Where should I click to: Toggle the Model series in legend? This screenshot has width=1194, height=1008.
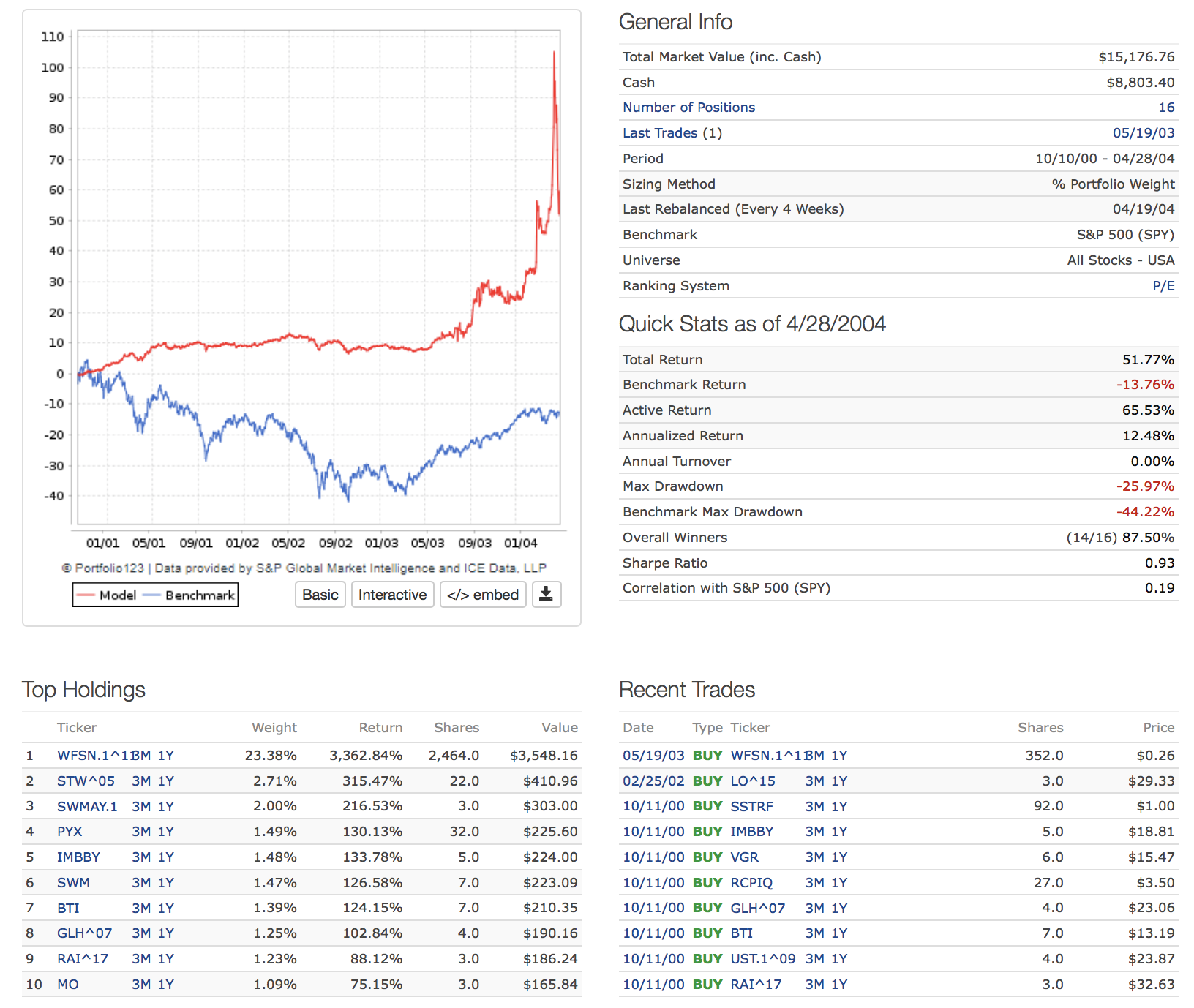pos(108,595)
